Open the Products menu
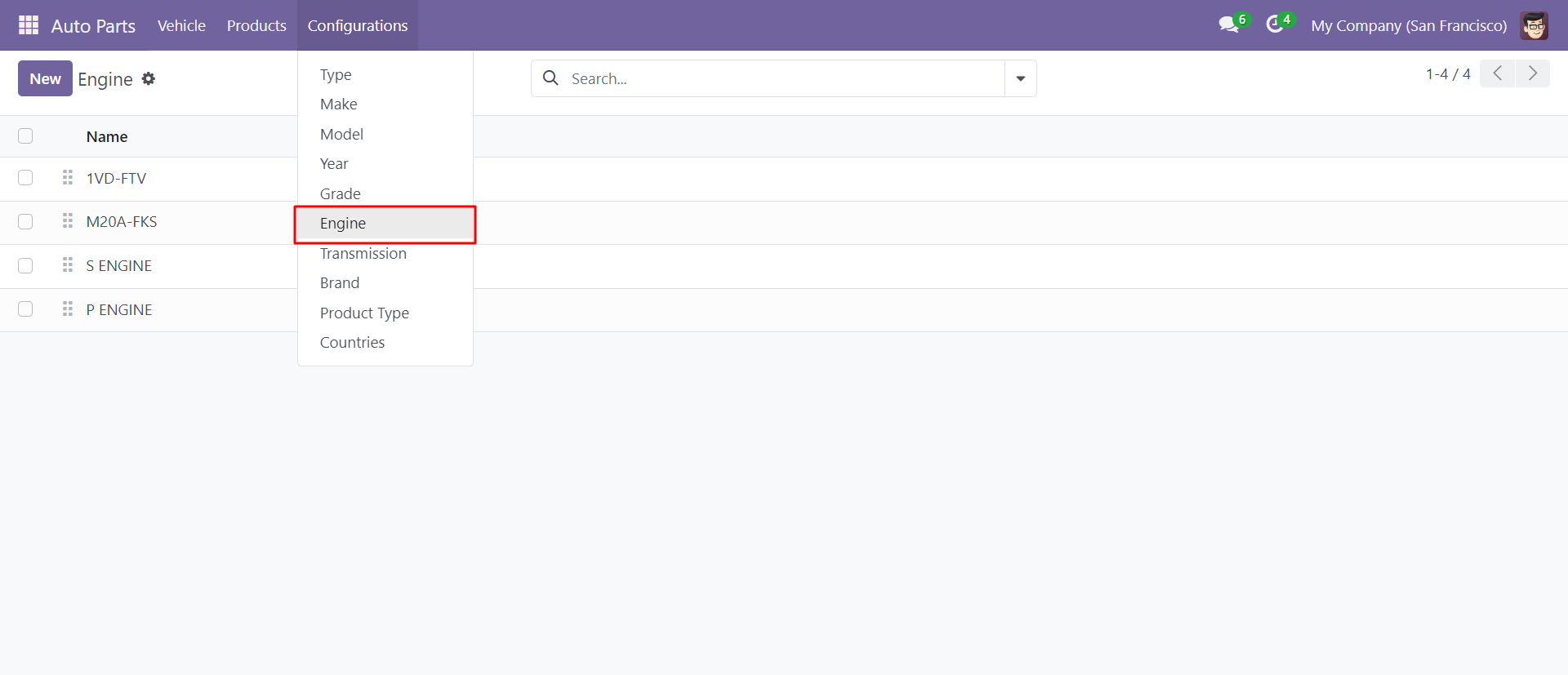 [x=256, y=25]
